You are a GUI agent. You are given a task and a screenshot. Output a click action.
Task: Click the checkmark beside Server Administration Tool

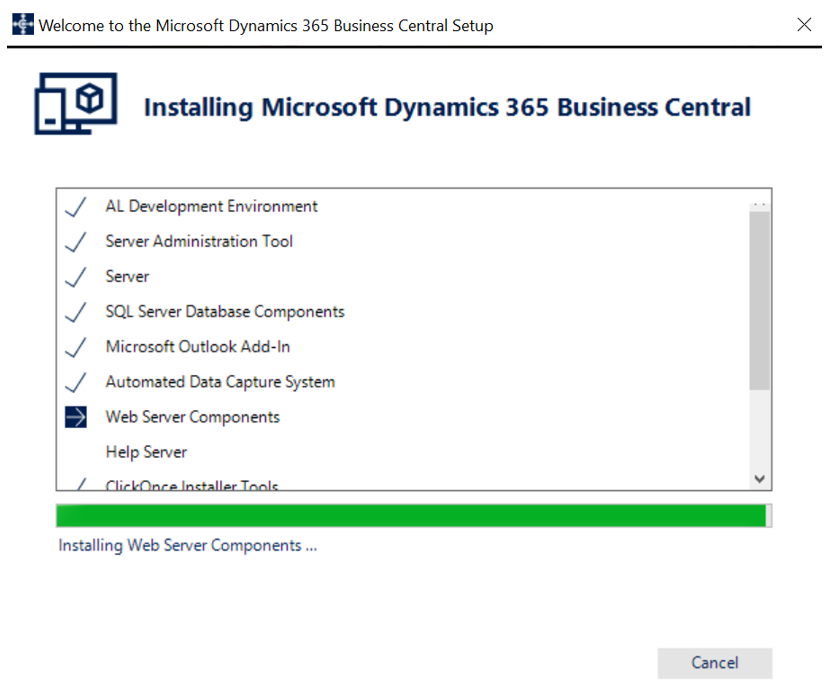coord(76,242)
